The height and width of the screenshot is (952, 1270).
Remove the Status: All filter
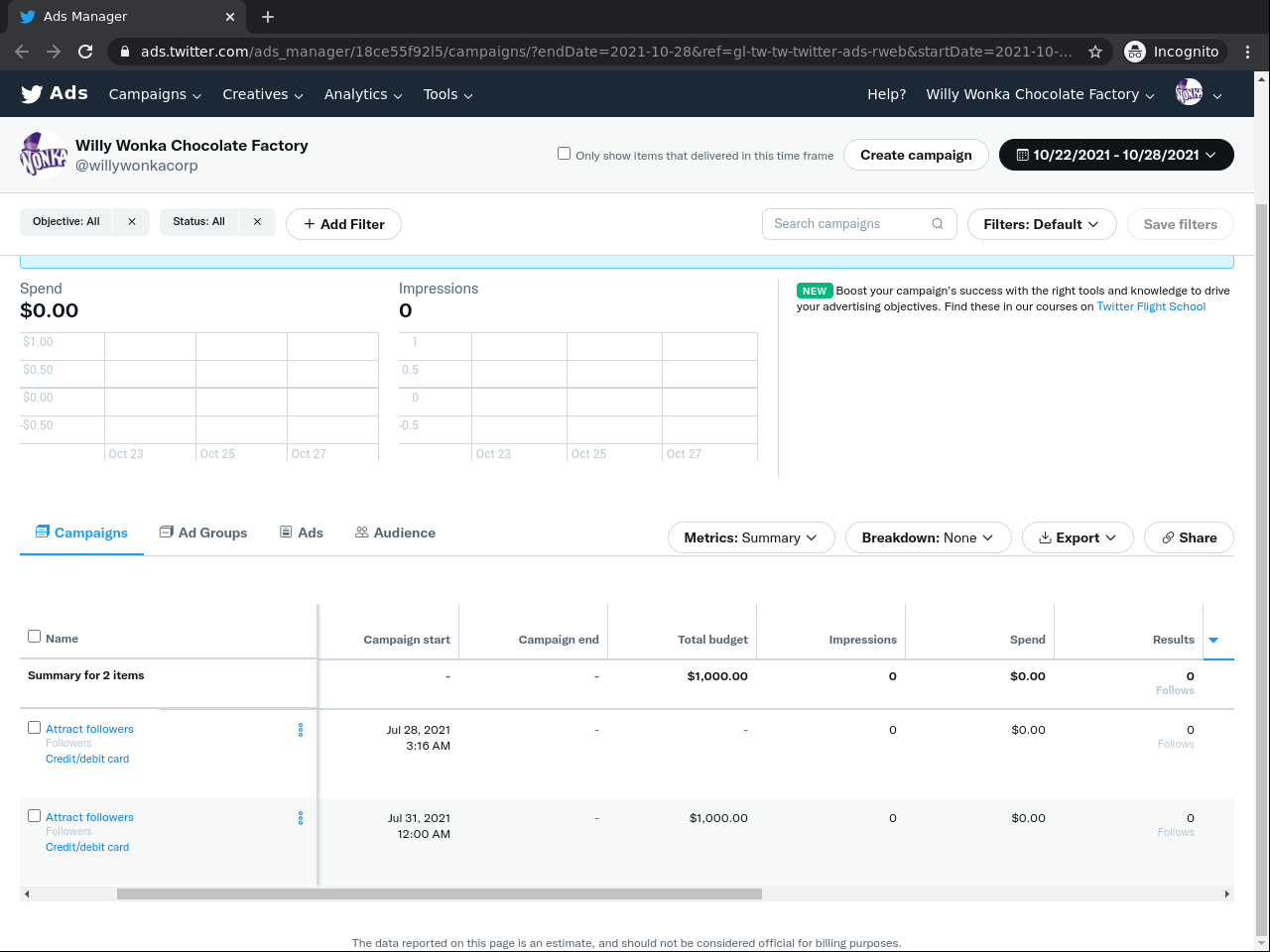pos(257,222)
